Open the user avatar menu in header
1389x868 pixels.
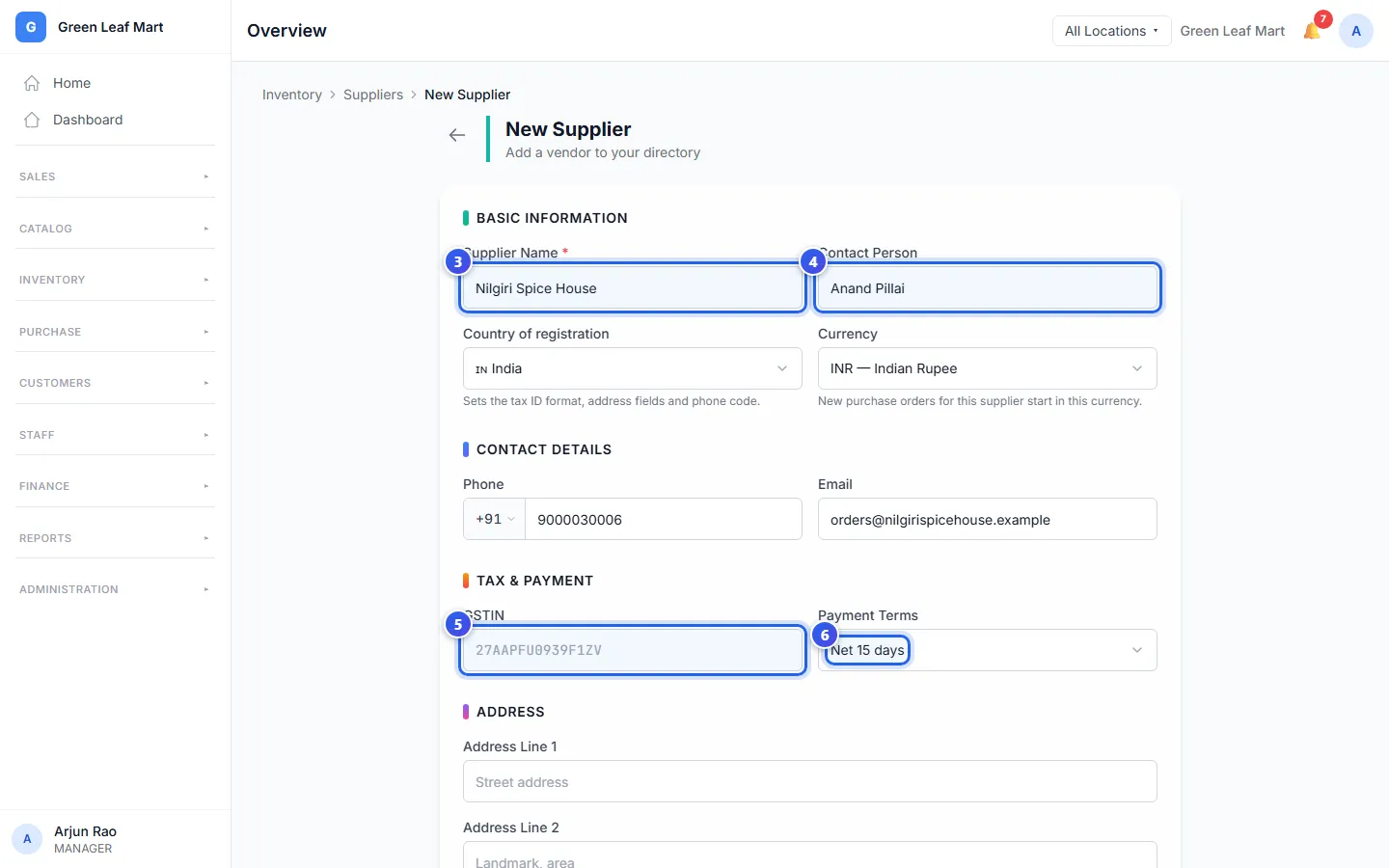1356,31
